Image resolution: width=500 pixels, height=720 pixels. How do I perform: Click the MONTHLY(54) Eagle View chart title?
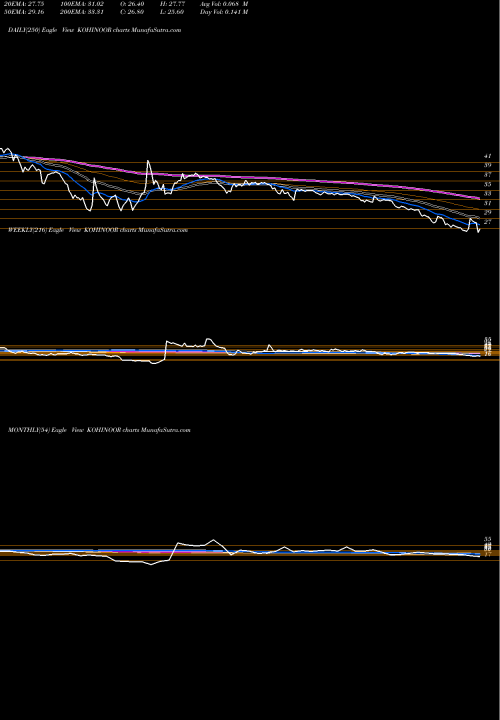(x=99, y=430)
